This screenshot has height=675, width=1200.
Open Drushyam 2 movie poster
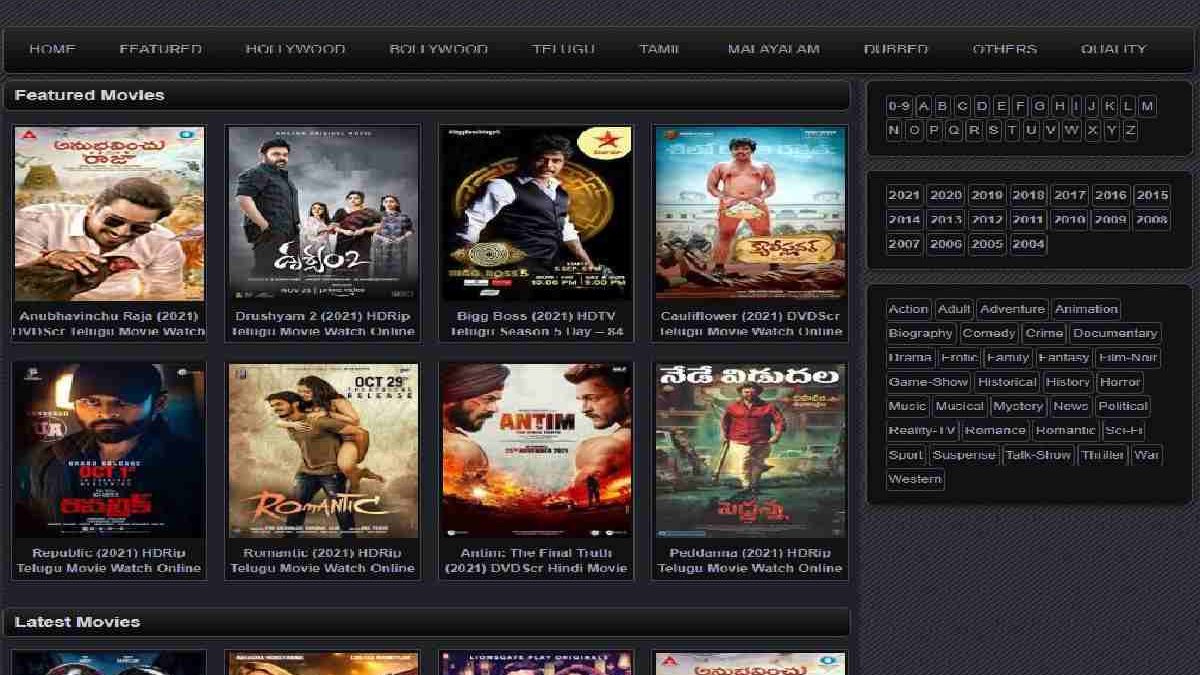pyautogui.click(x=322, y=213)
